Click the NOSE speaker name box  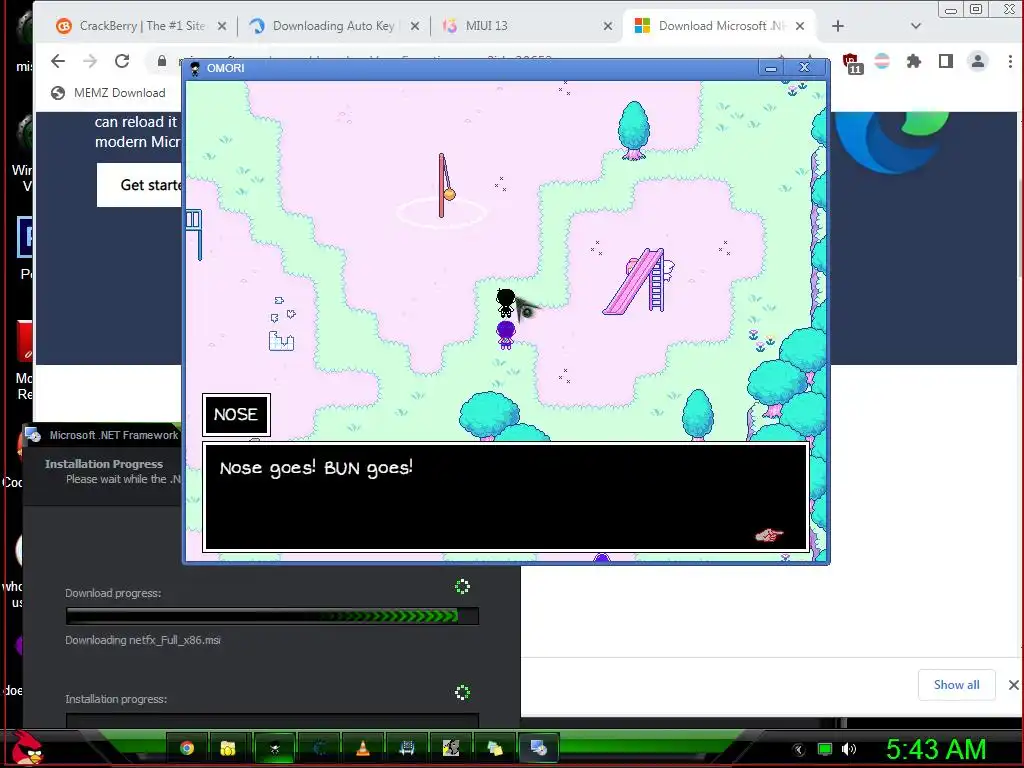tap(236, 415)
